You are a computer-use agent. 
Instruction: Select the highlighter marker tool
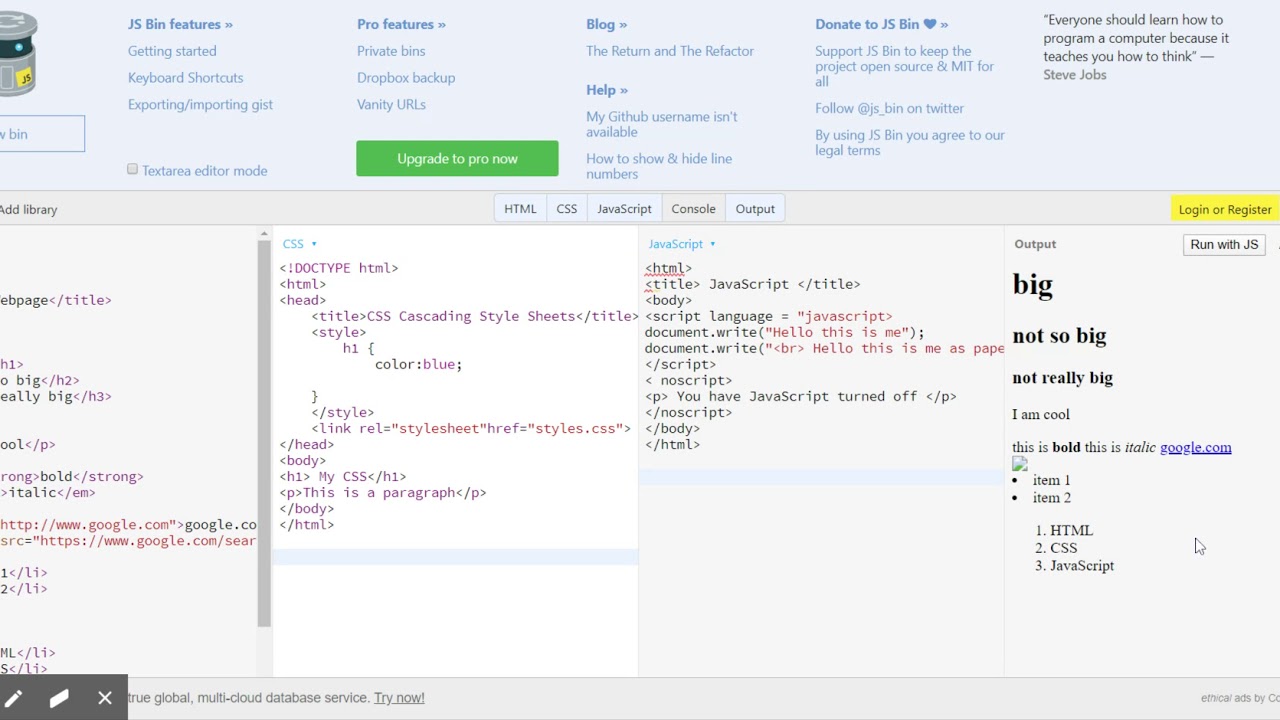point(59,698)
